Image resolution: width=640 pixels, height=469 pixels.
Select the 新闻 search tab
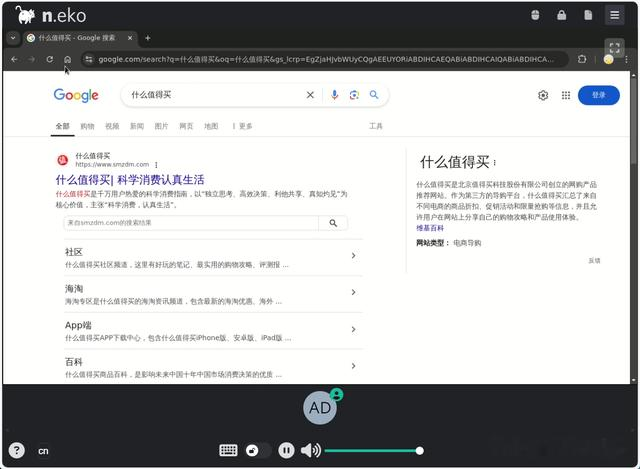tap(137, 126)
